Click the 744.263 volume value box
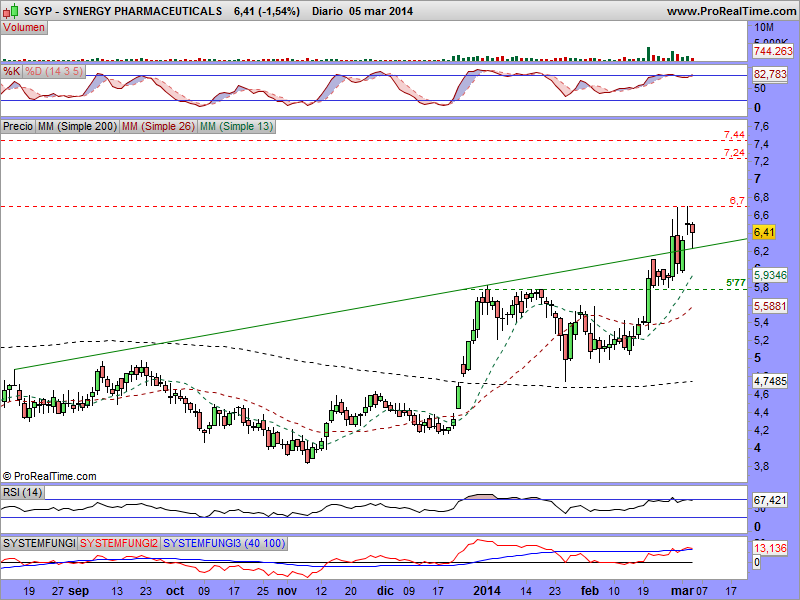This screenshot has height=600, width=800. [x=773, y=51]
